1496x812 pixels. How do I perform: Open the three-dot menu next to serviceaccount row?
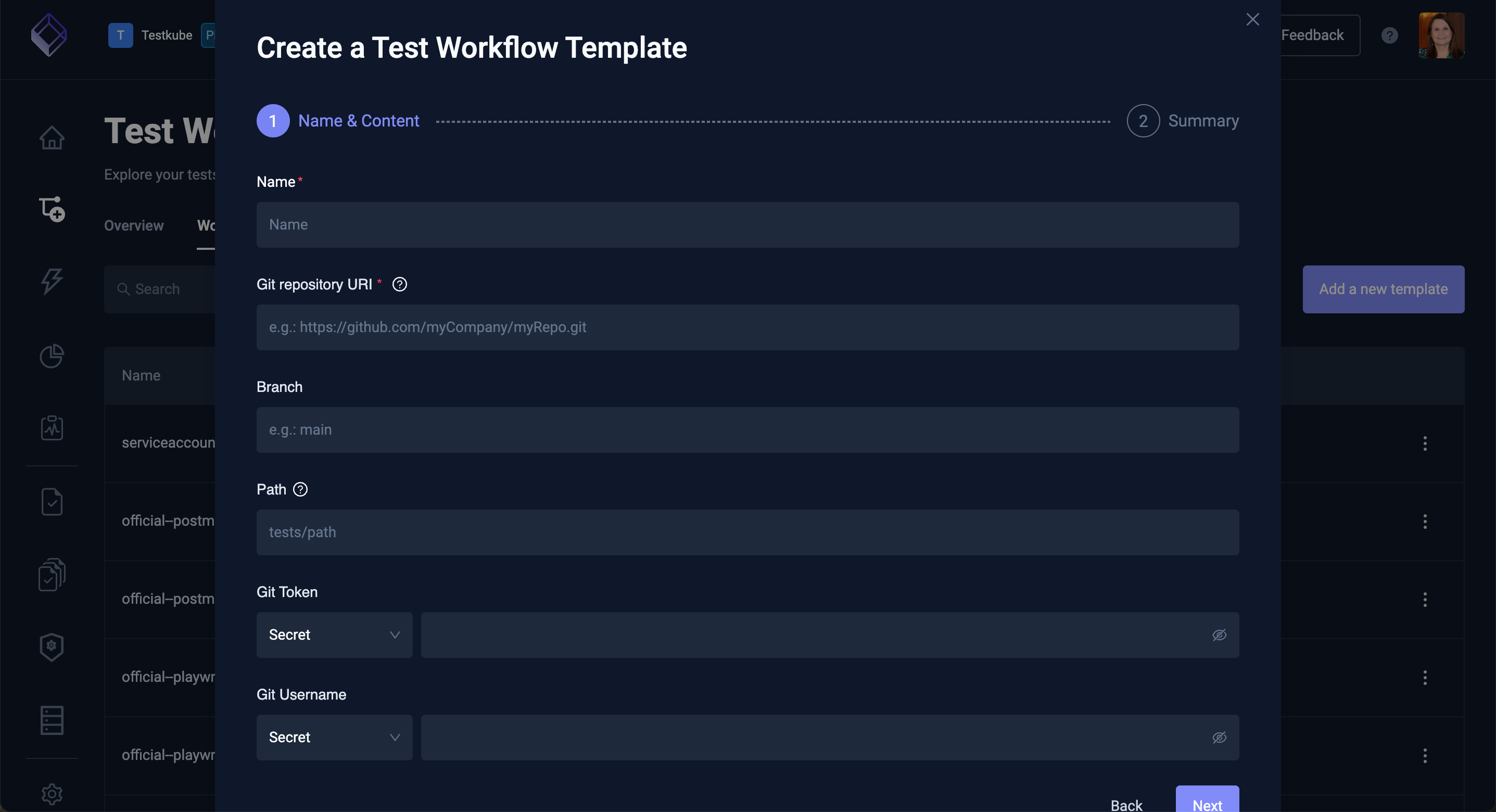pyautogui.click(x=1425, y=443)
